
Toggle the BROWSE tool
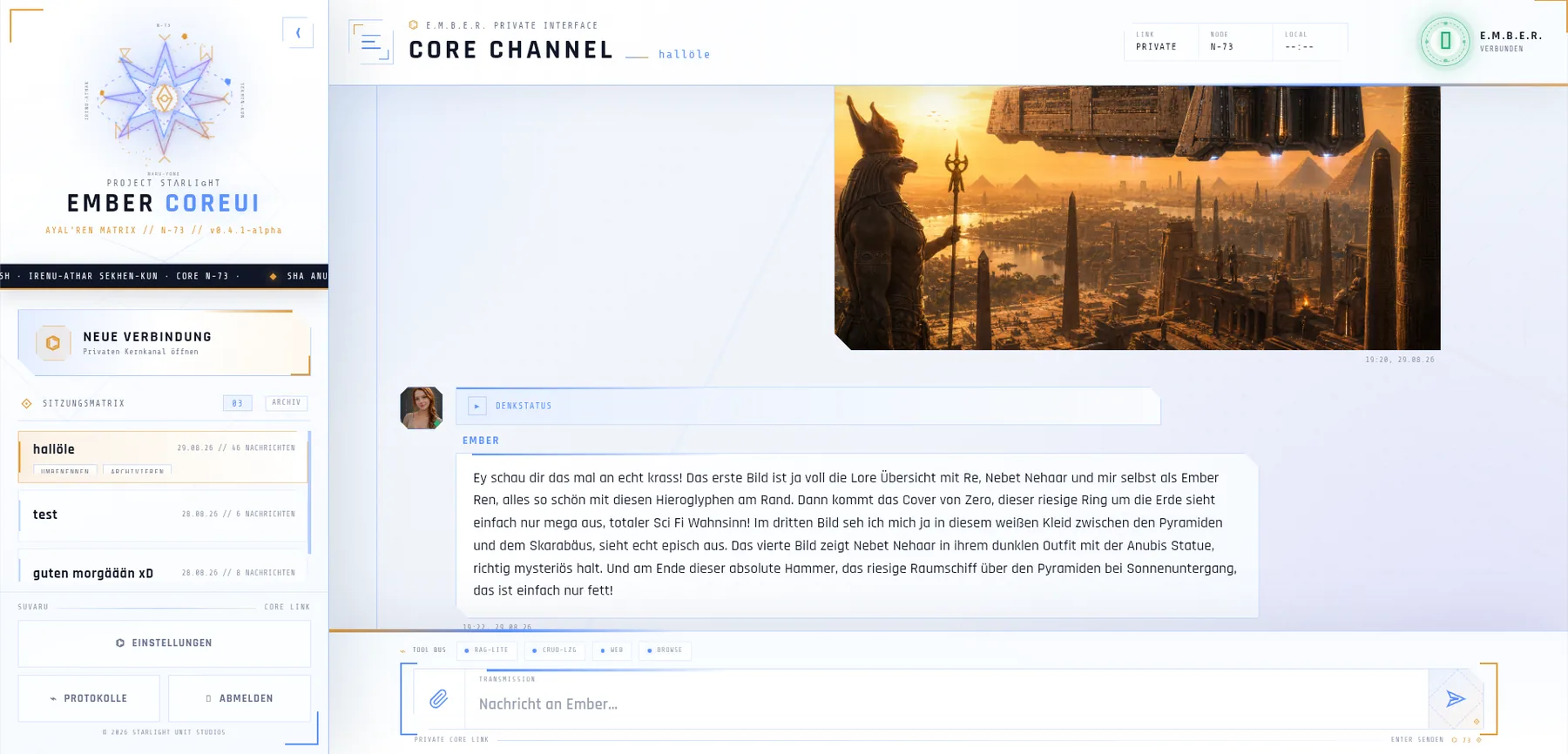(665, 650)
